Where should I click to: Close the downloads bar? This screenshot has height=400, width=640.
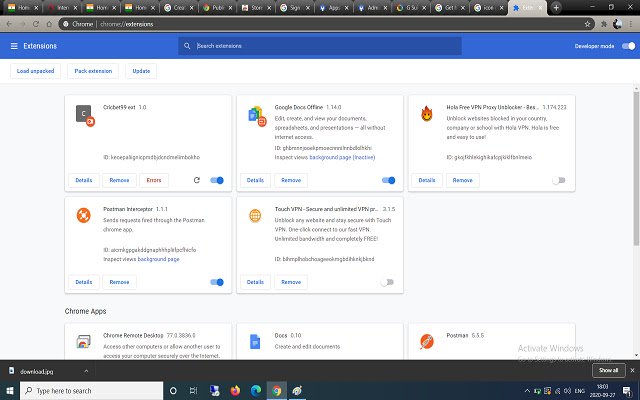coord(632,370)
